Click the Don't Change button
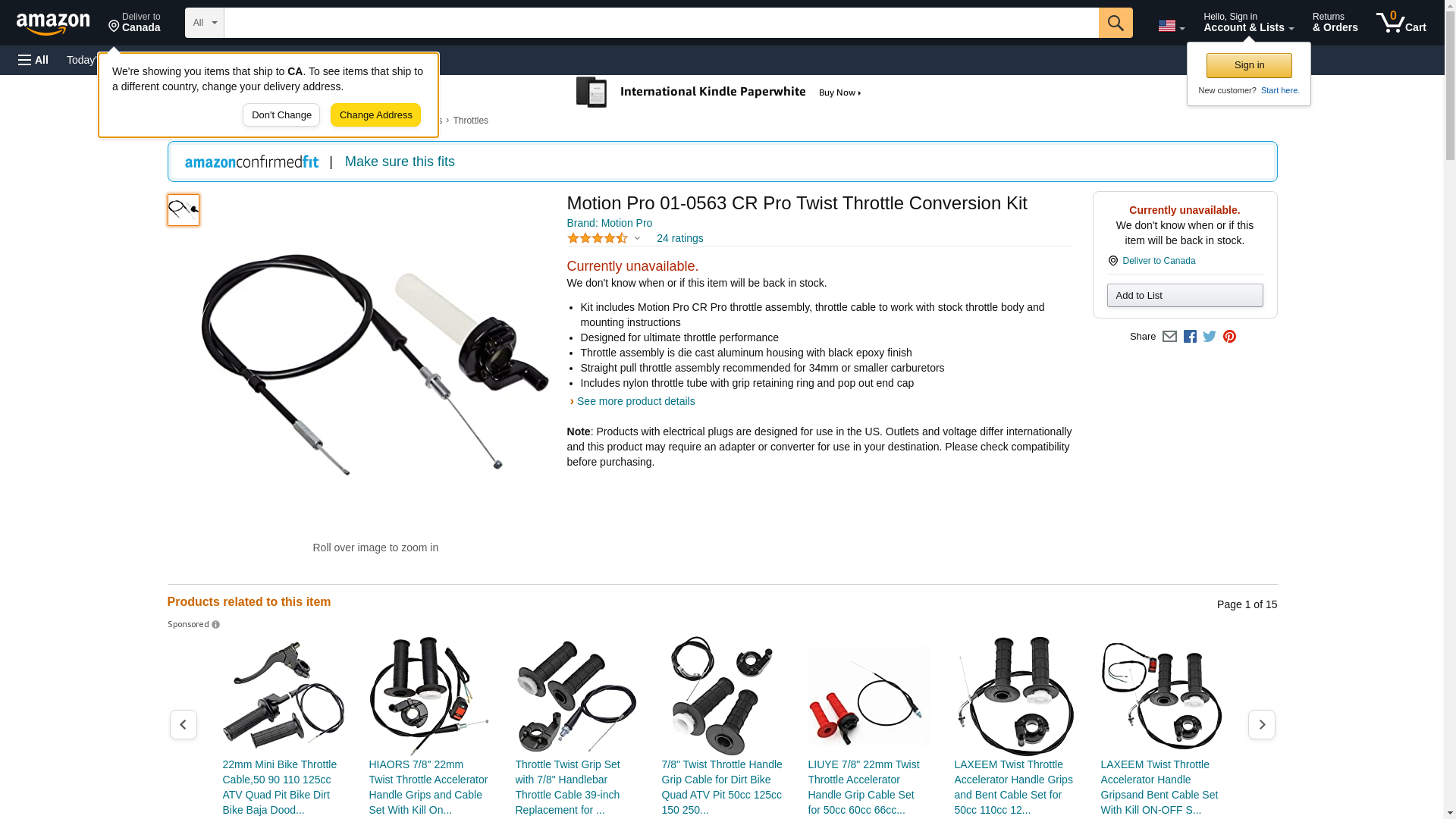Screen dimensions: 1456x819 (281, 115)
